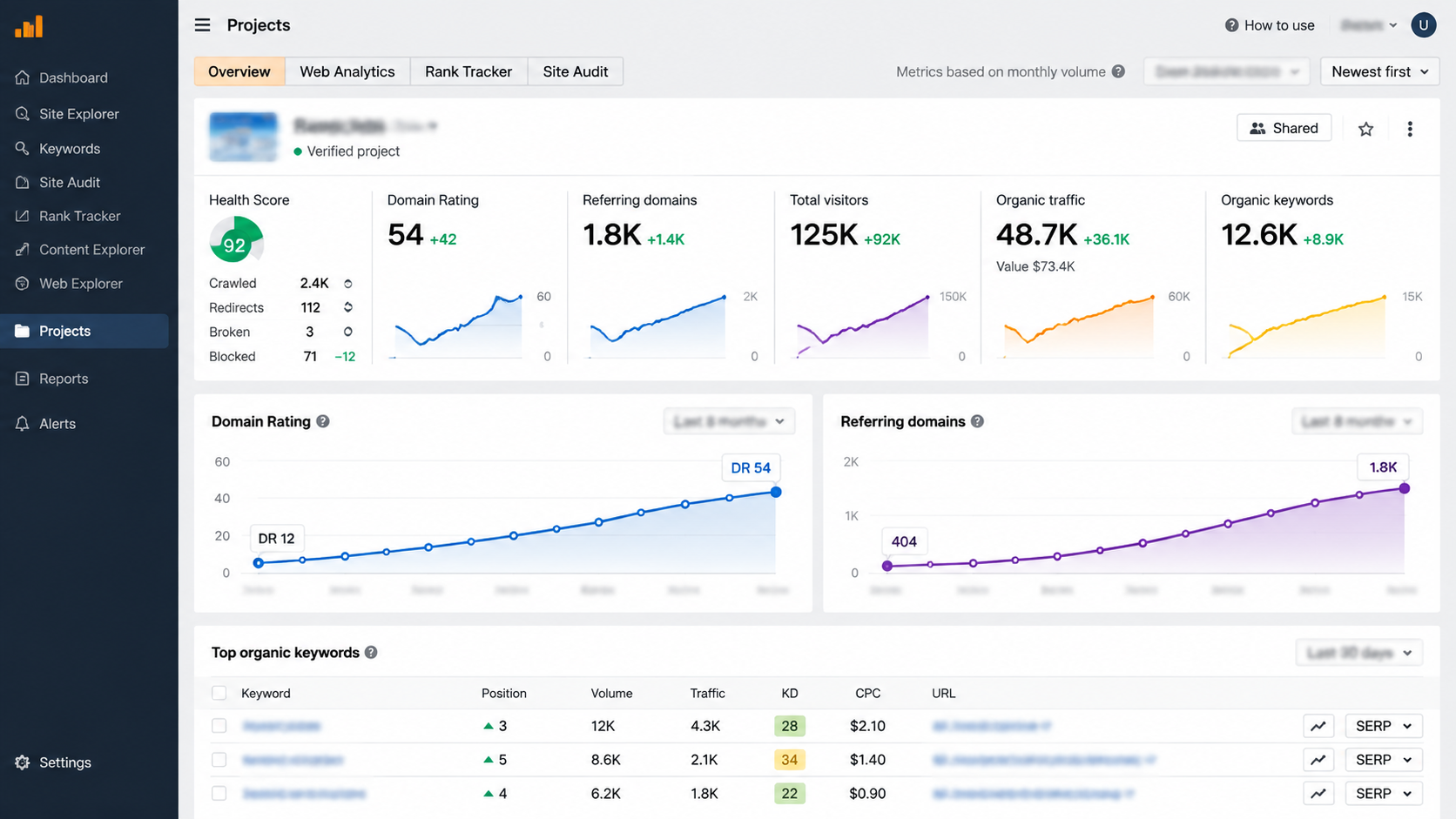Open the blurred date range dropdown near Newest first

[x=1227, y=71]
